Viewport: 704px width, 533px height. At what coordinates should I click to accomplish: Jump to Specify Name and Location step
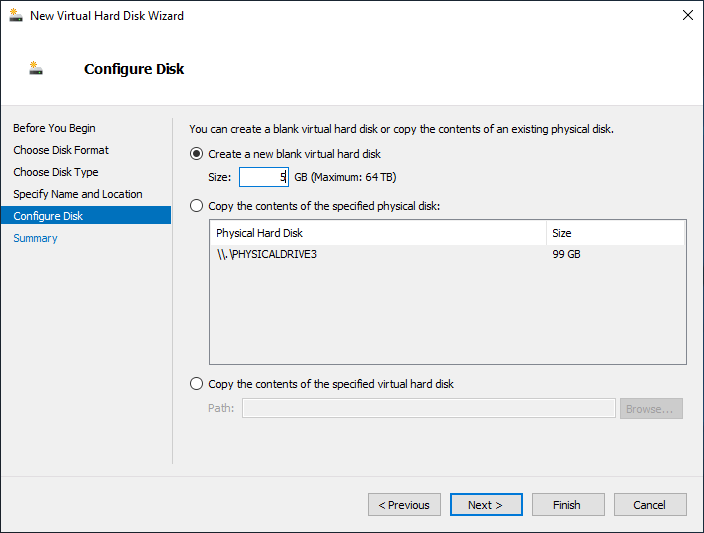tap(78, 194)
